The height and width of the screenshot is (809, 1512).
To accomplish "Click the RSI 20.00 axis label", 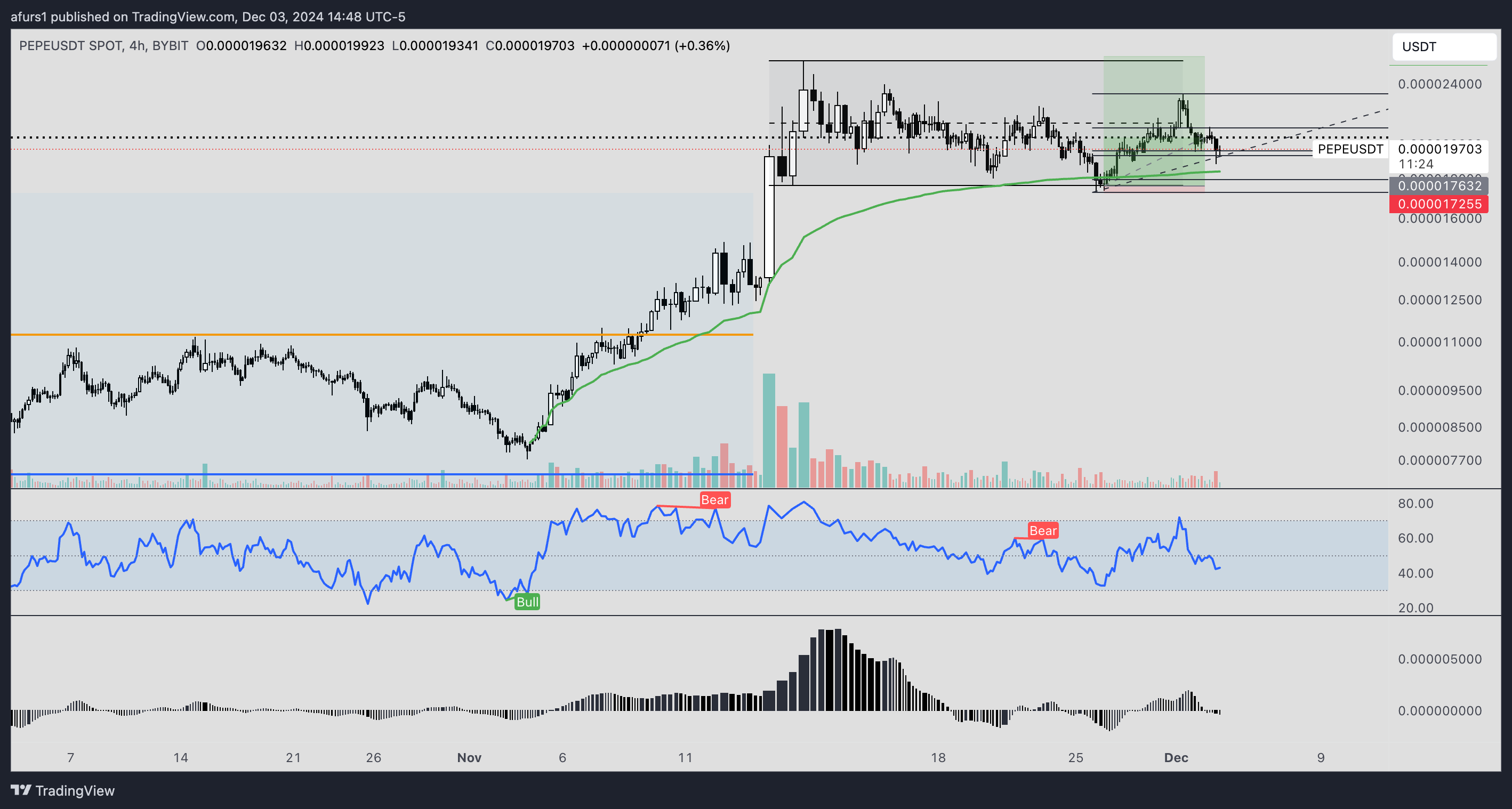I will (x=1416, y=608).
